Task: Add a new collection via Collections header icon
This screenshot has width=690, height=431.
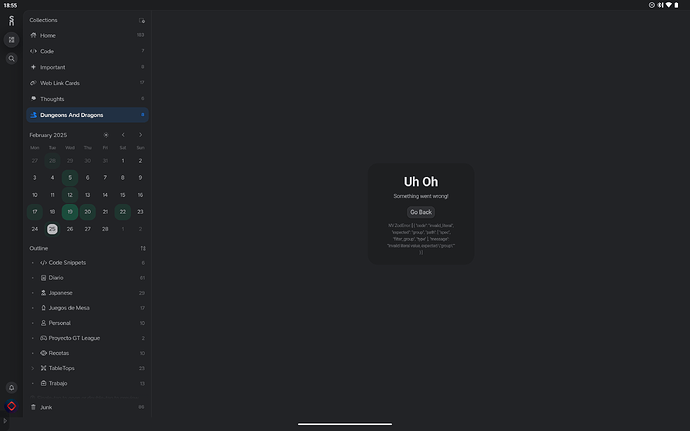Action: pyautogui.click(x=142, y=20)
